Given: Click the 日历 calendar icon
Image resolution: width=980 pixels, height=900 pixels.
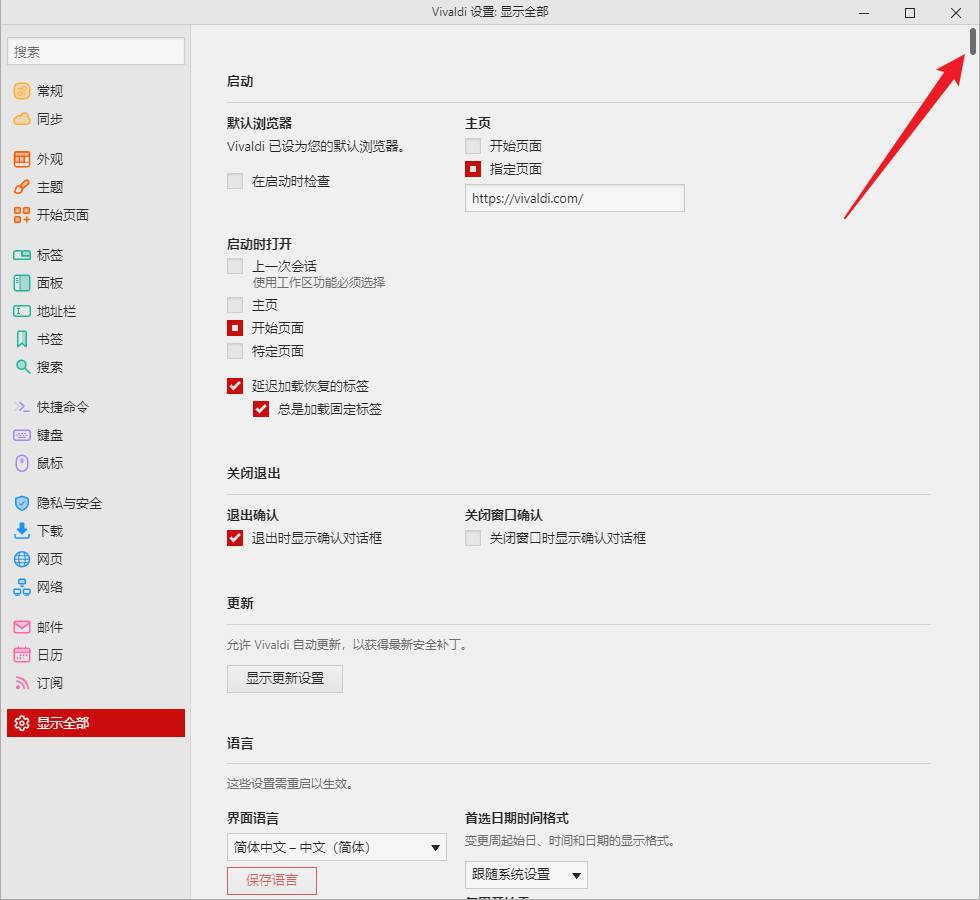Looking at the screenshot, I should click(x=22, y=655).
